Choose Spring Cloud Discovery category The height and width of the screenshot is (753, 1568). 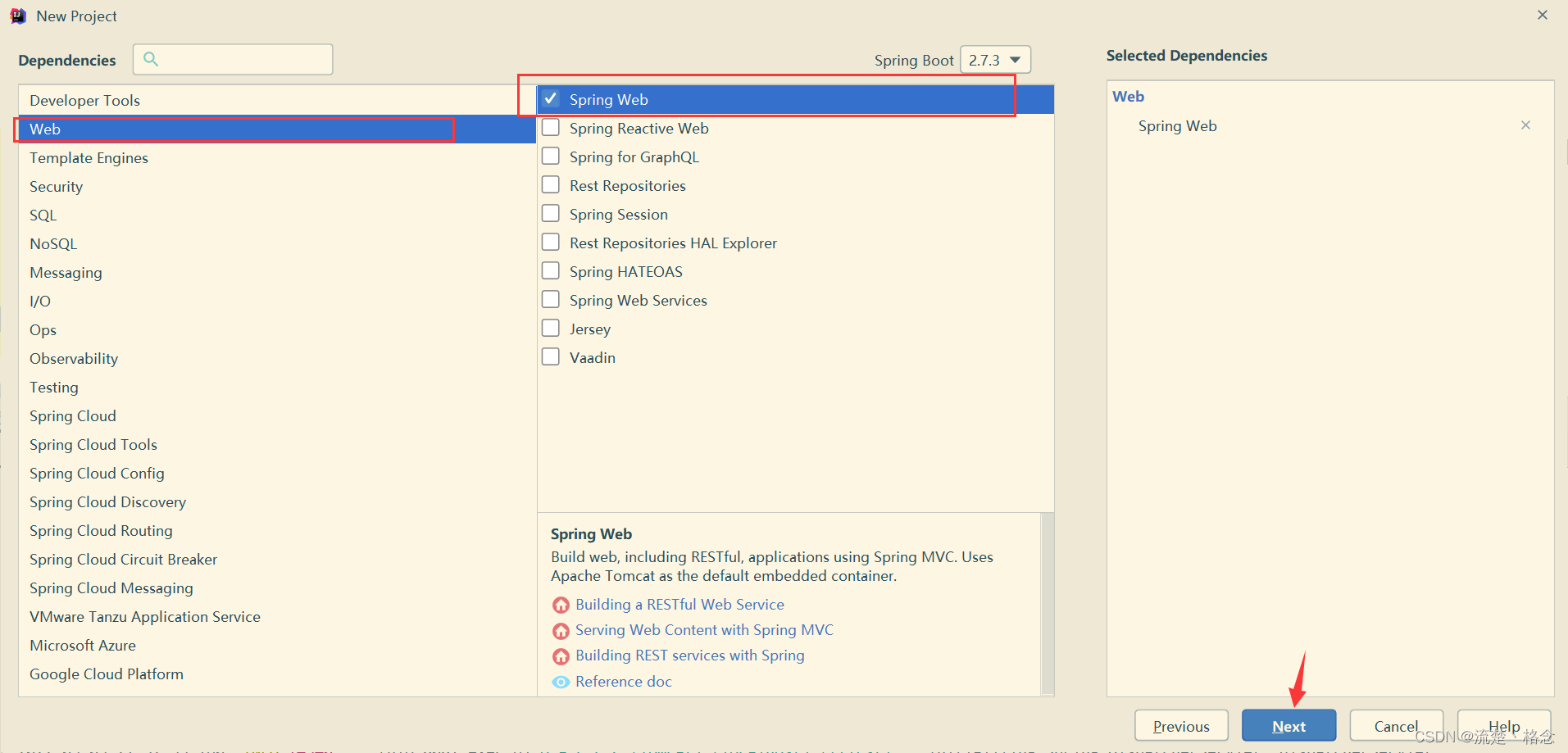(x=277, y=501)
